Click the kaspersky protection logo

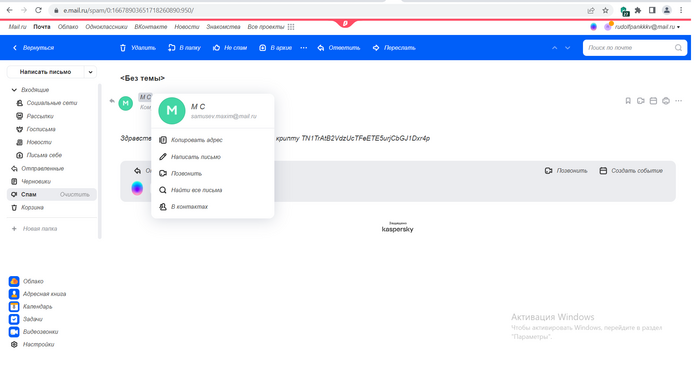click(x=397, y=228)
